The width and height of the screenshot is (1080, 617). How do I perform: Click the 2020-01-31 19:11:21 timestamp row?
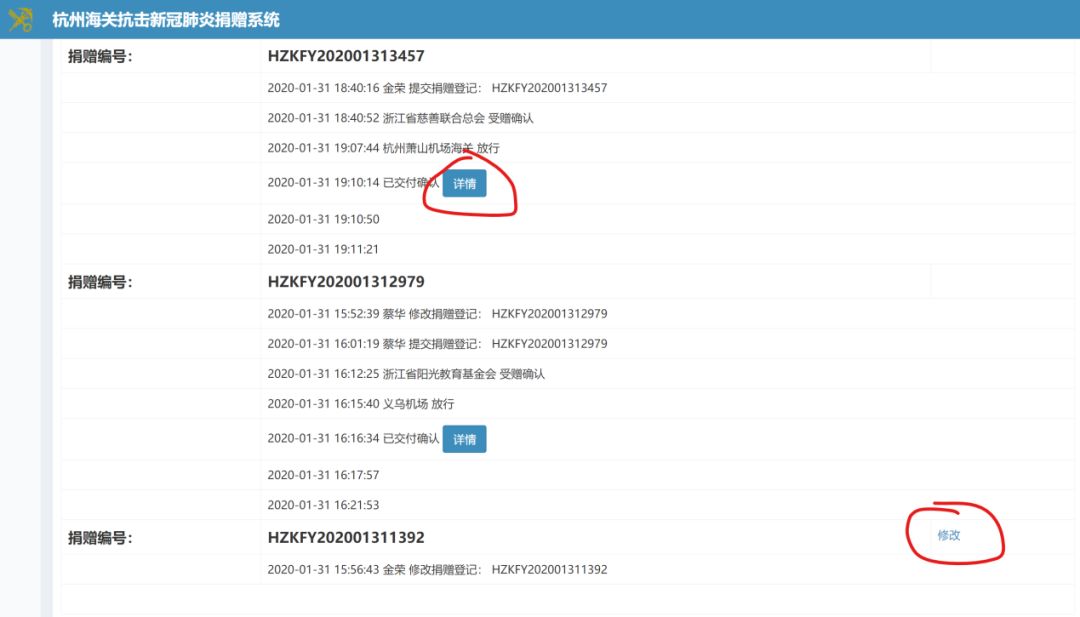tap(323, 249)
